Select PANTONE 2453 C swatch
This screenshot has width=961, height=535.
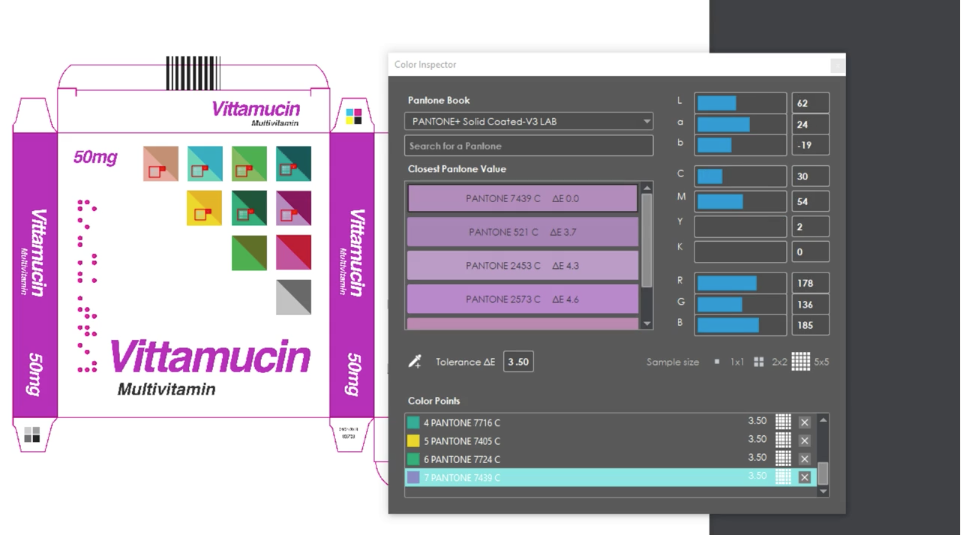point(523,266)
